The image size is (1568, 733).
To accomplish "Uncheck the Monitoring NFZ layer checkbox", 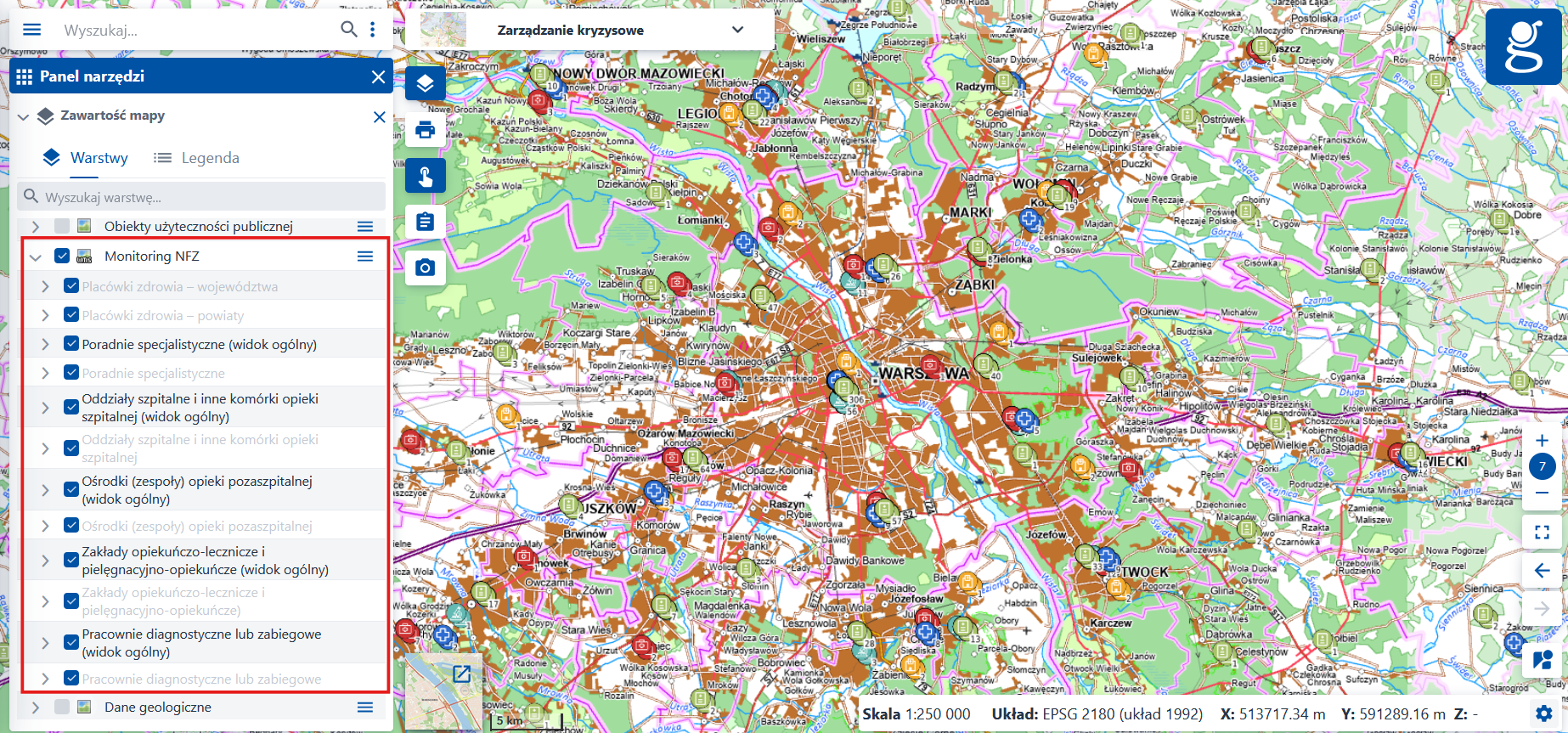I will (x=62, y=256).
